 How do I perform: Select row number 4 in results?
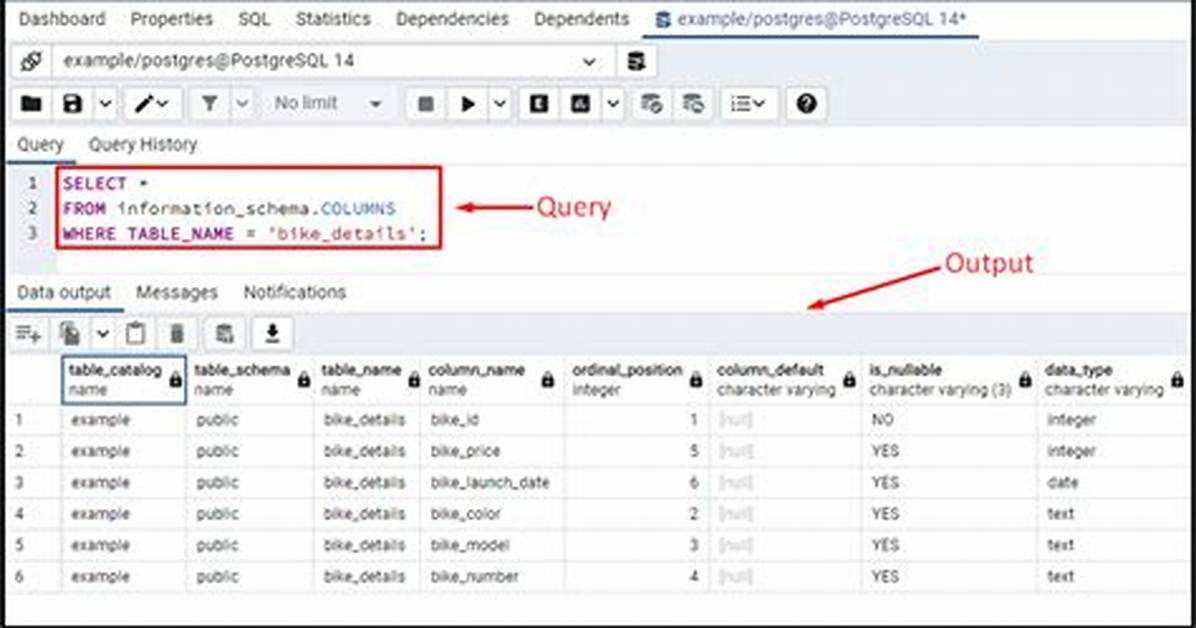pos(19,514)
